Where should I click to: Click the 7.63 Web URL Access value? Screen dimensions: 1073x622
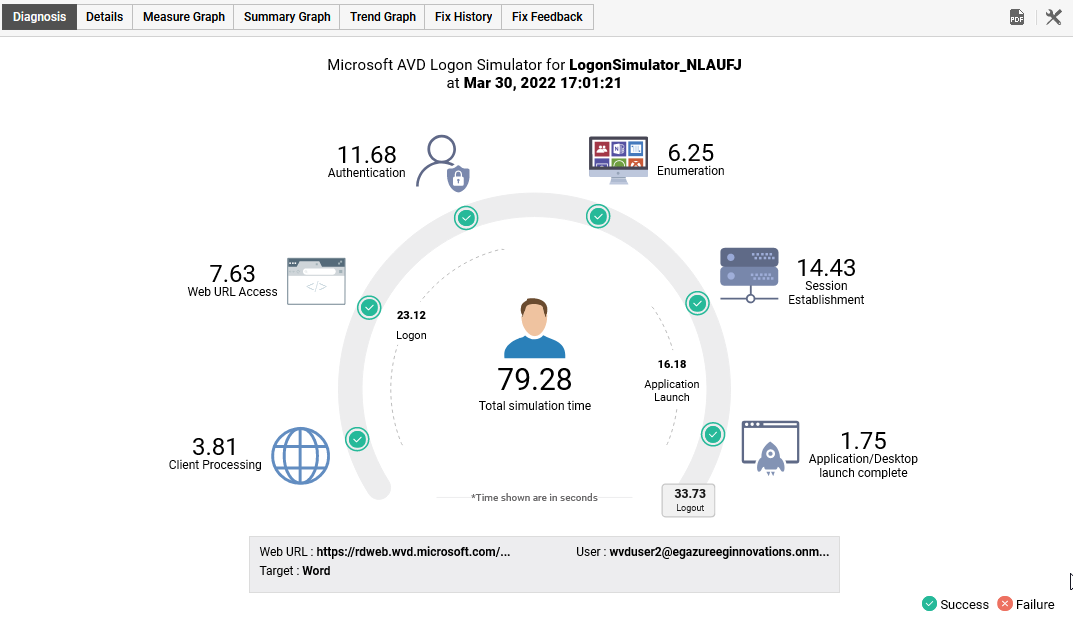tap(232, 274)
